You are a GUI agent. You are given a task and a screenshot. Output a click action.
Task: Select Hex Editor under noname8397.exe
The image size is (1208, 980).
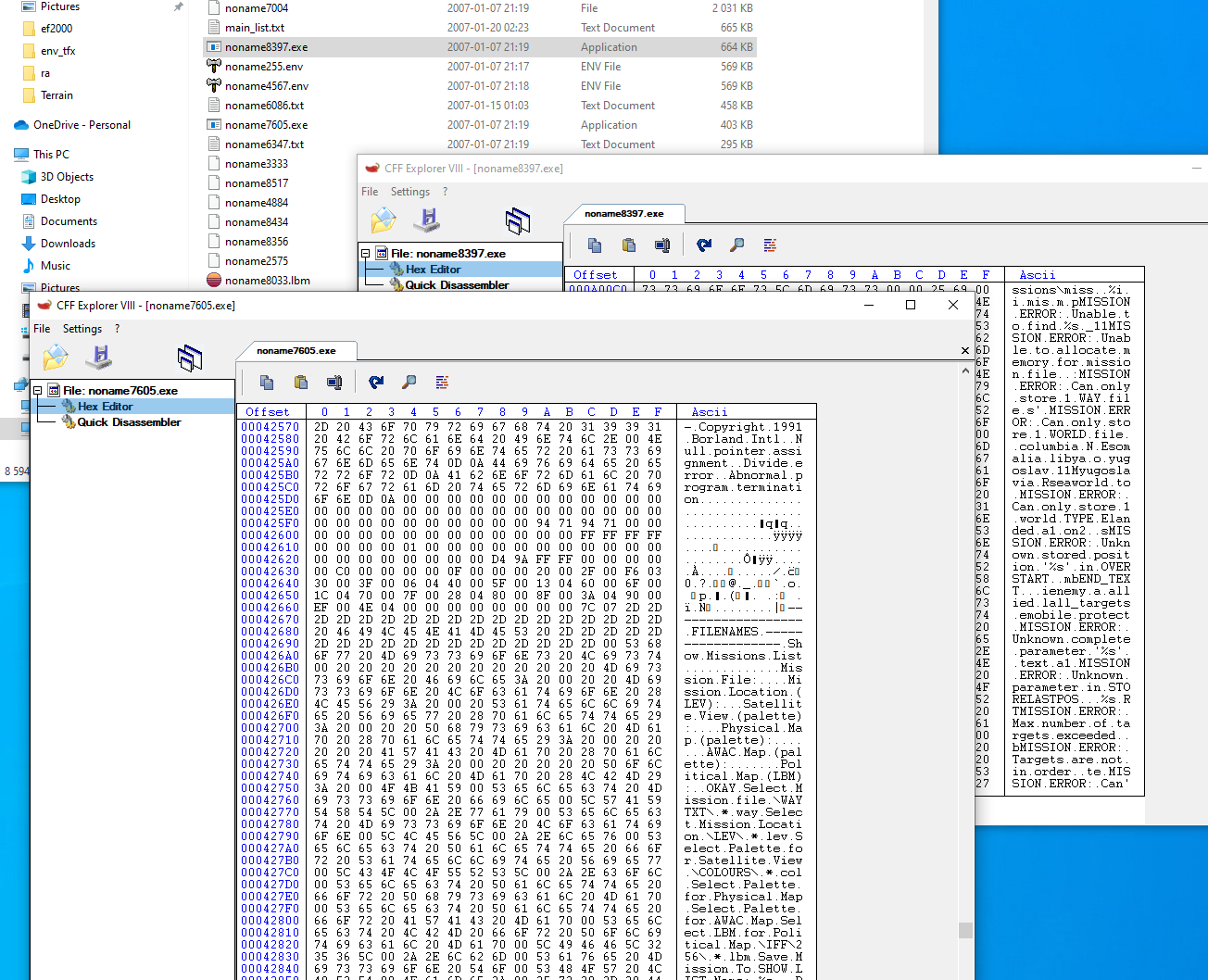[x=433, y=270]
